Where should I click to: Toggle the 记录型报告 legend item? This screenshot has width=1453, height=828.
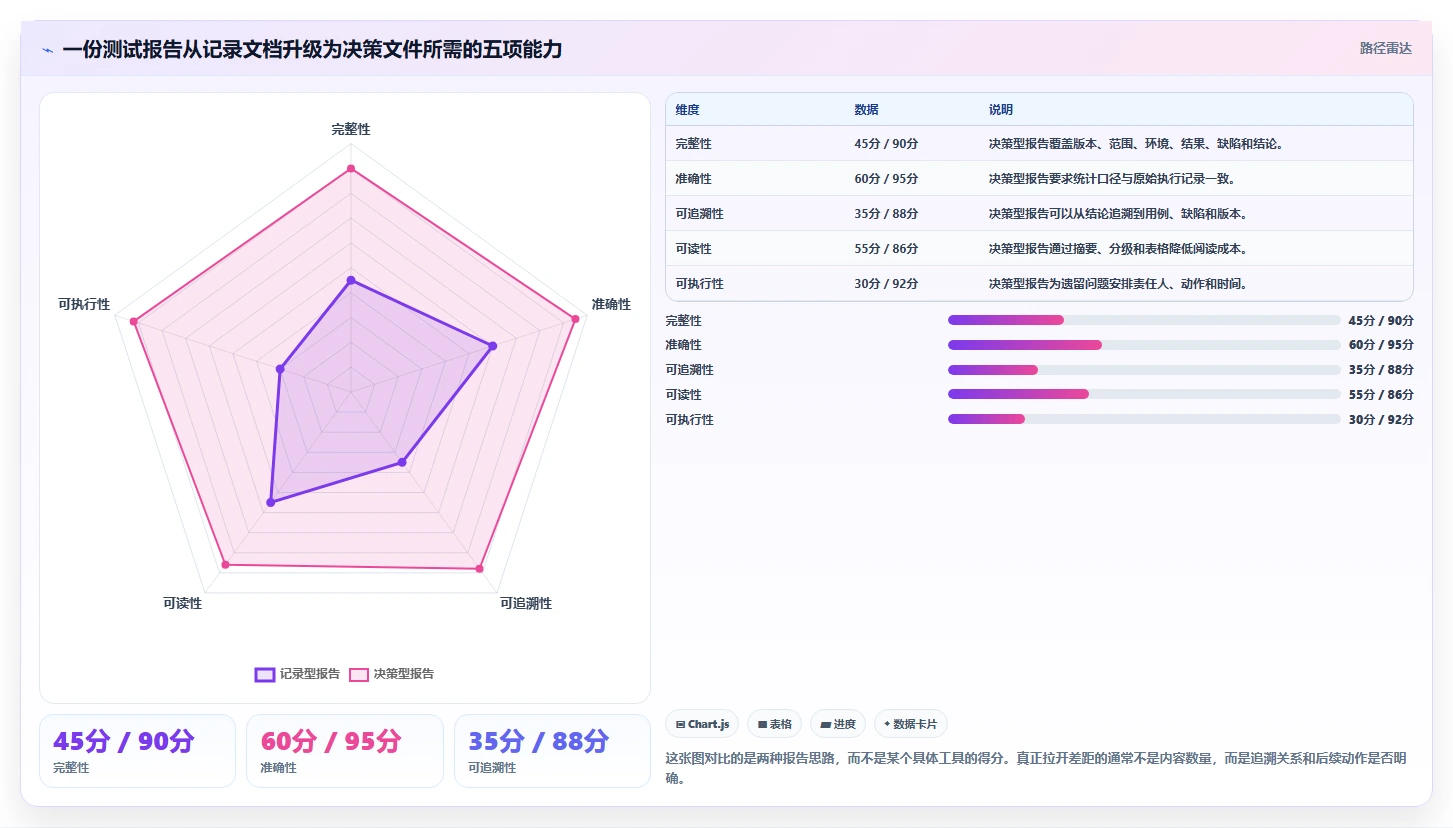298,674
